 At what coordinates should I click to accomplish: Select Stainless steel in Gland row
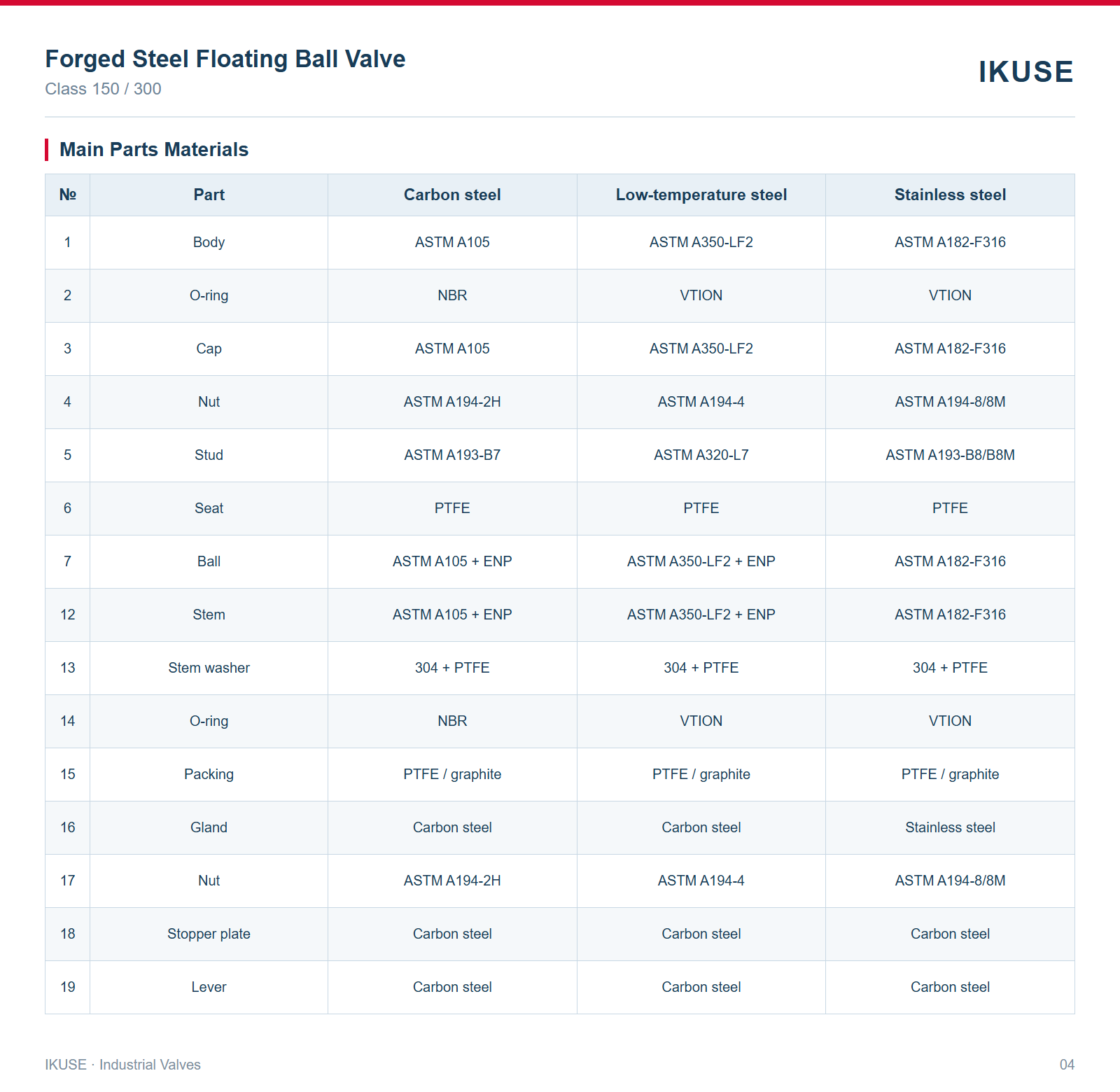tap(950, 827)
